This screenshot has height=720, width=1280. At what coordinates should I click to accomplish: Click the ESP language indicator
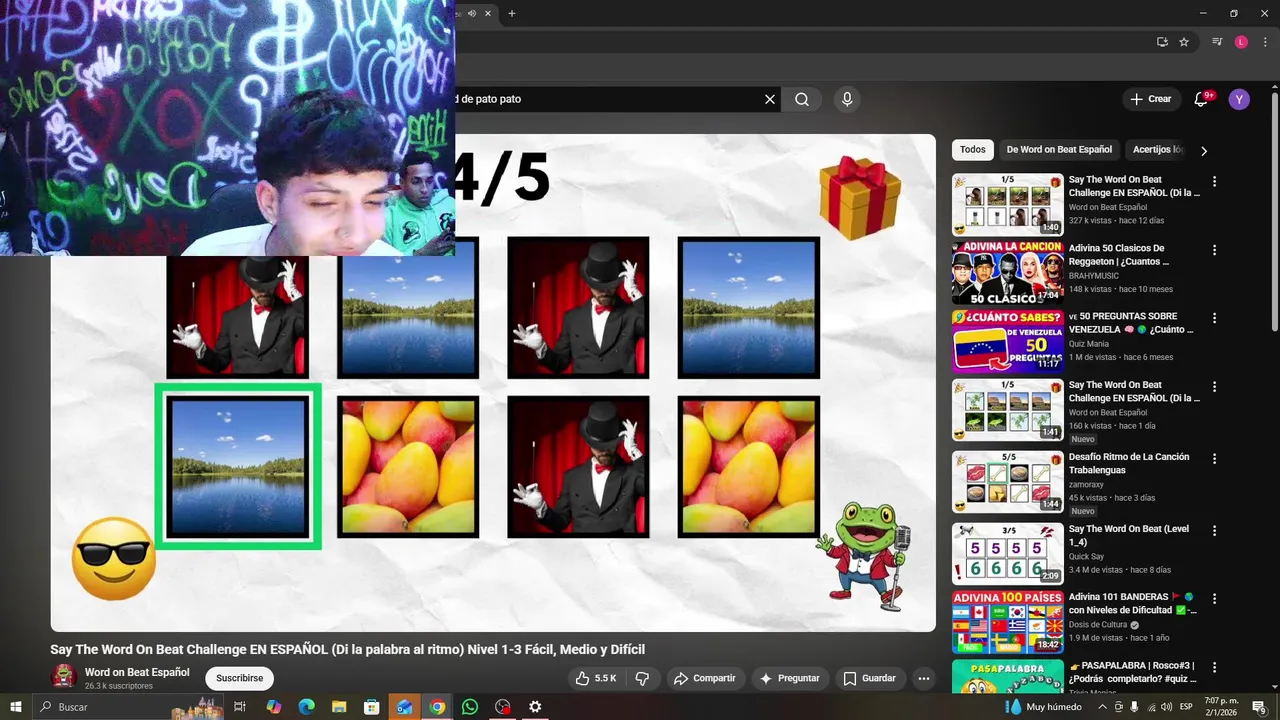[1186, 707]
